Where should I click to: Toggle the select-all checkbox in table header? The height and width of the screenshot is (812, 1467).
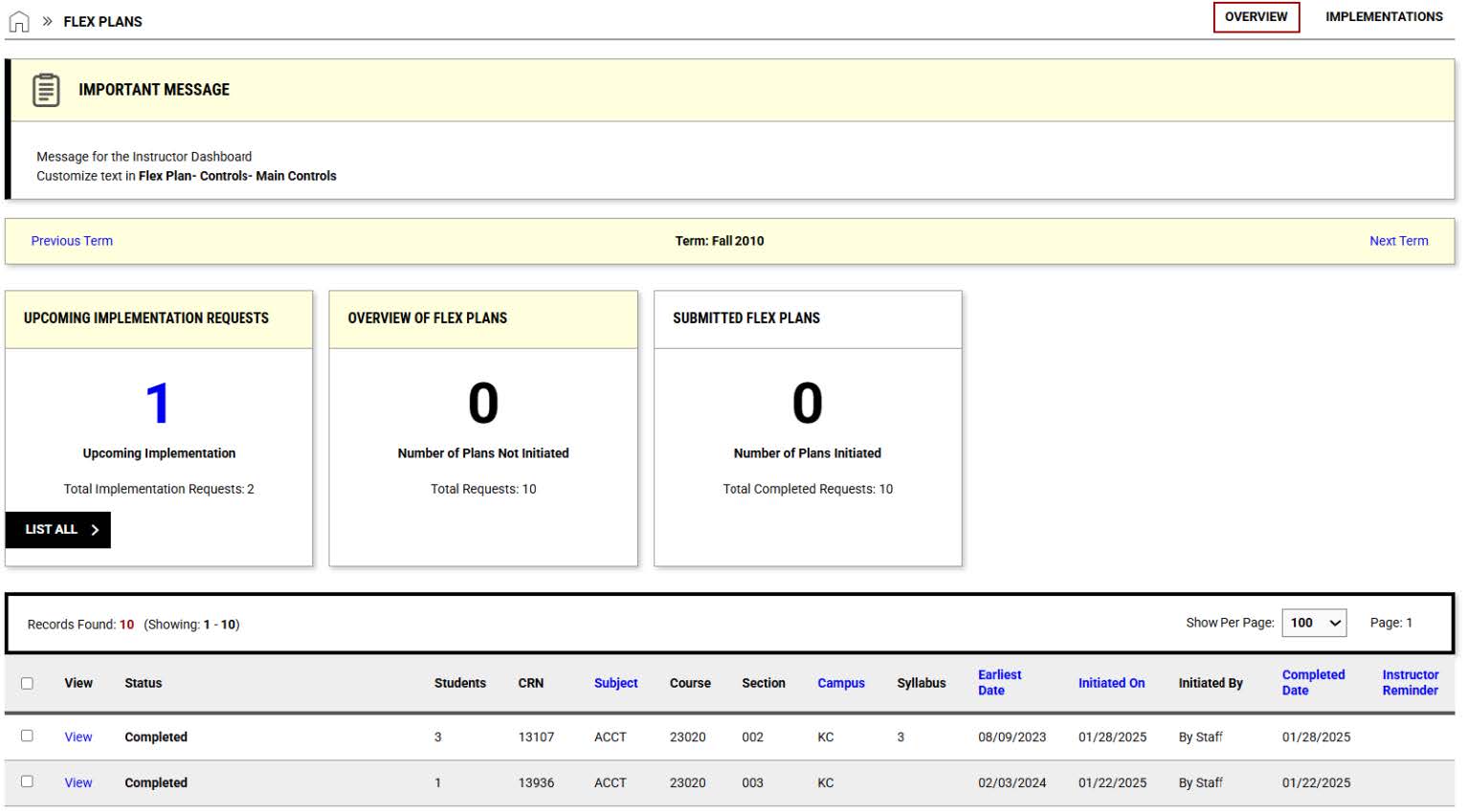[28, 682]
